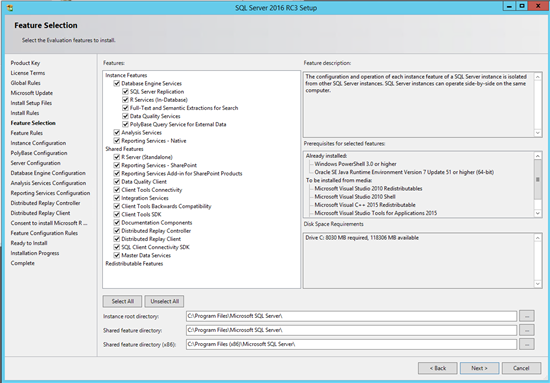Viewport: 550px width, 383px height.
Task: Click the Unselect All button
Action: [165, 301]
